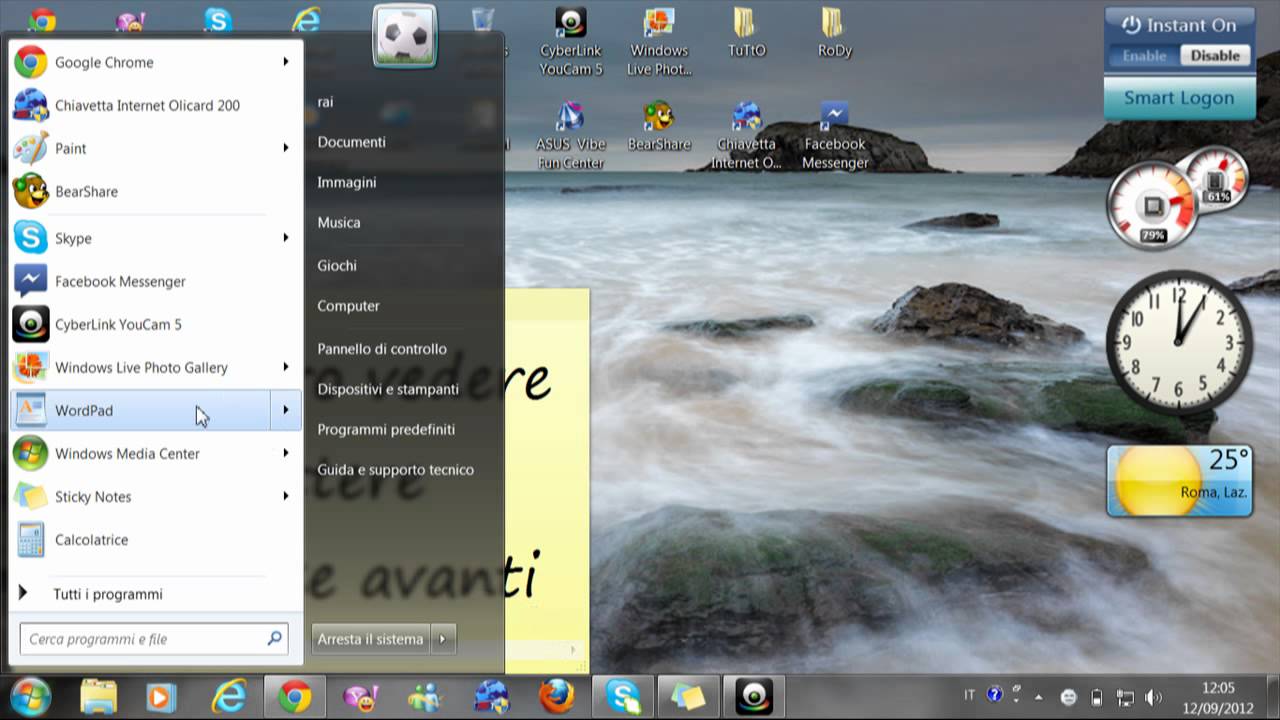
Task: Switch to Google Chrome on the taskbar
Action: click(x=294, y=696)
